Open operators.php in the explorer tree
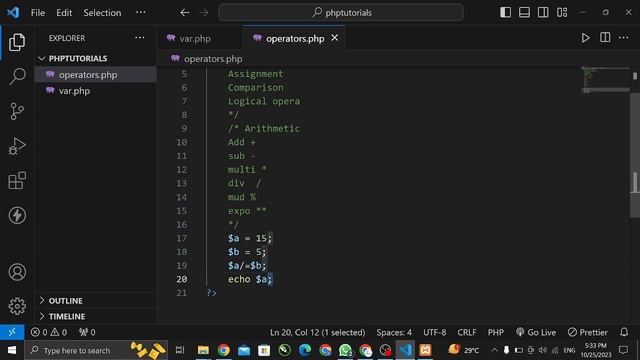 click(x=96, y=75)
